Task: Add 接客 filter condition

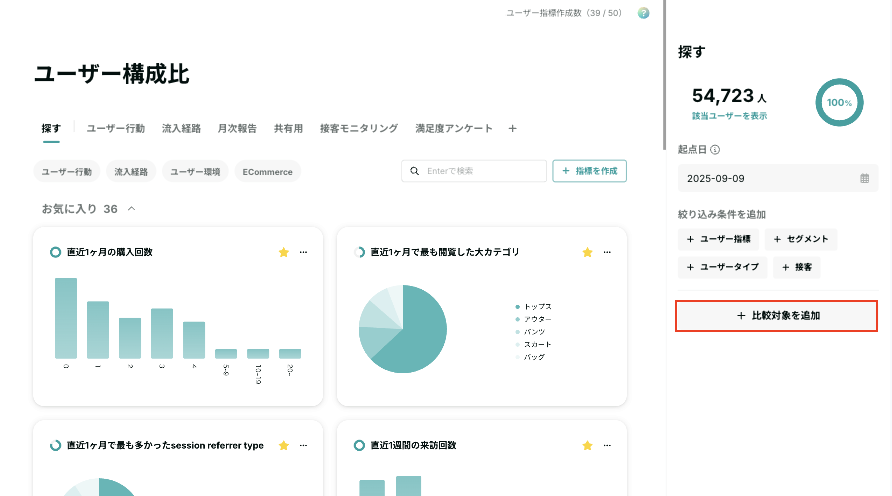Action: (796, 267)
